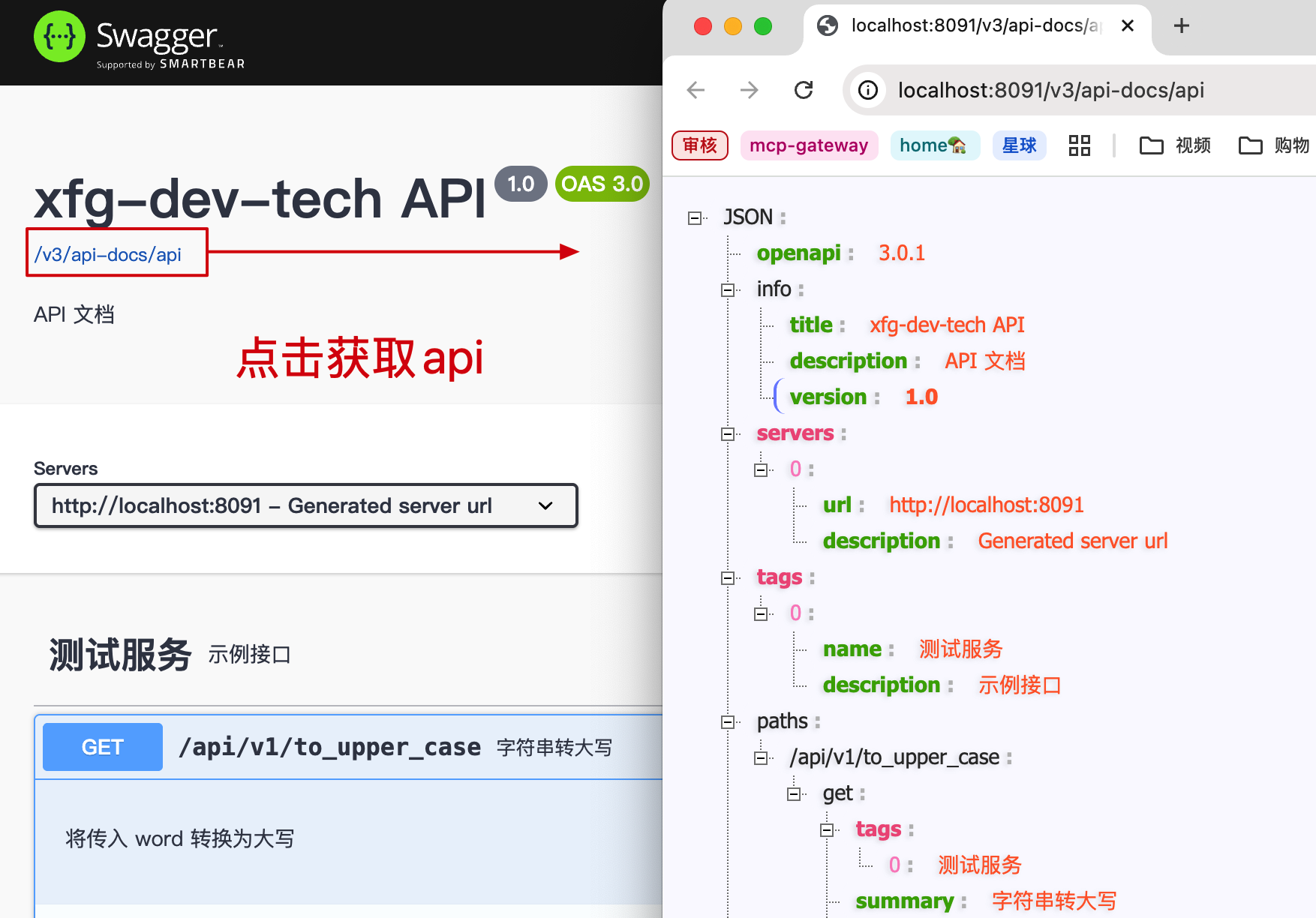Viewport: 1316px width, 918px height.
Task: Collapse the info node in JSON tree
Action: click(727, 290)
